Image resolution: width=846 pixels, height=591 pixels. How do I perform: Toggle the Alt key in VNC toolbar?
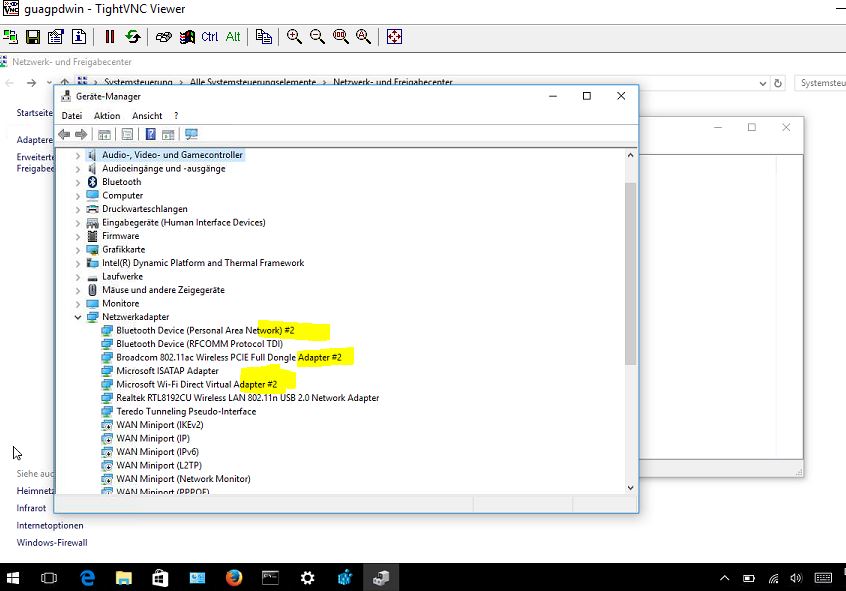[233, 37]
